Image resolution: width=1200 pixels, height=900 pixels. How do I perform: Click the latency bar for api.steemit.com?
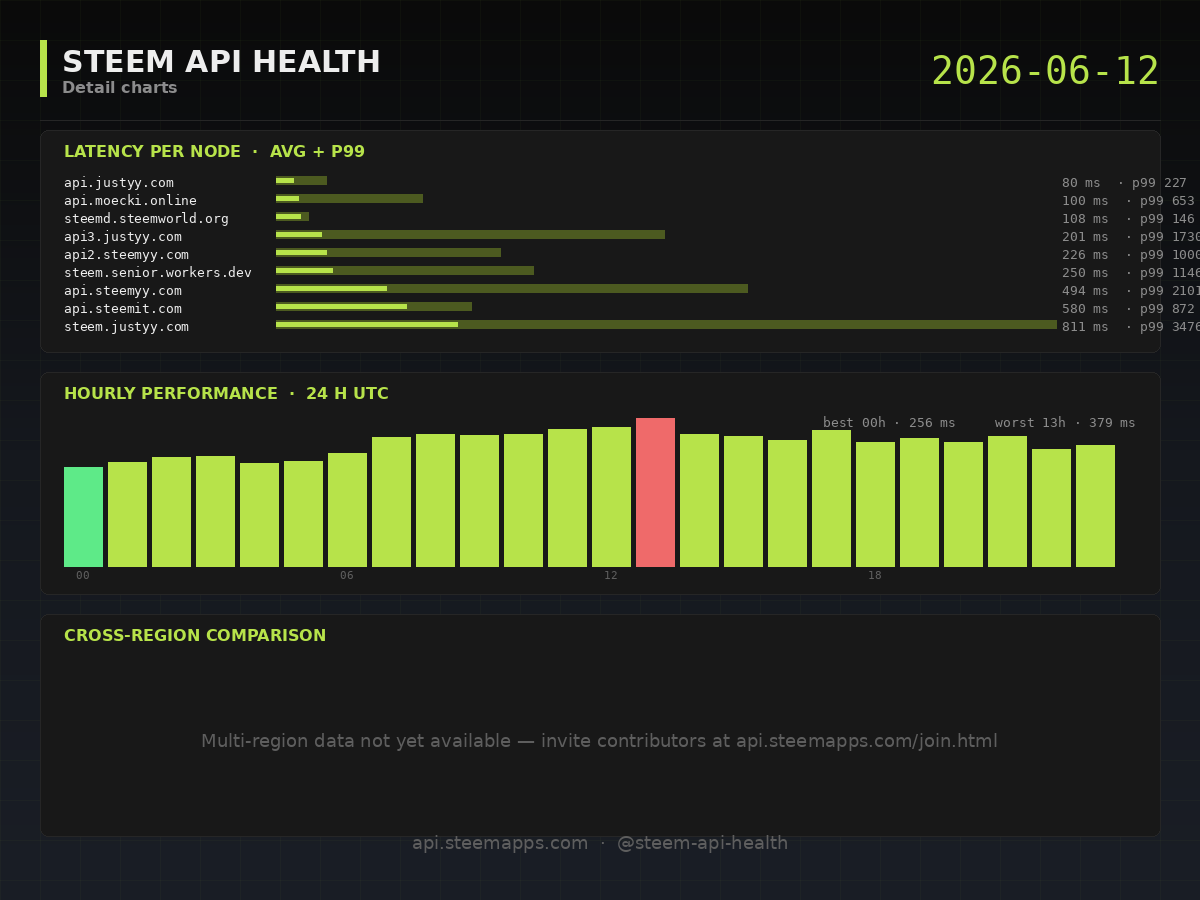(374, 307)
